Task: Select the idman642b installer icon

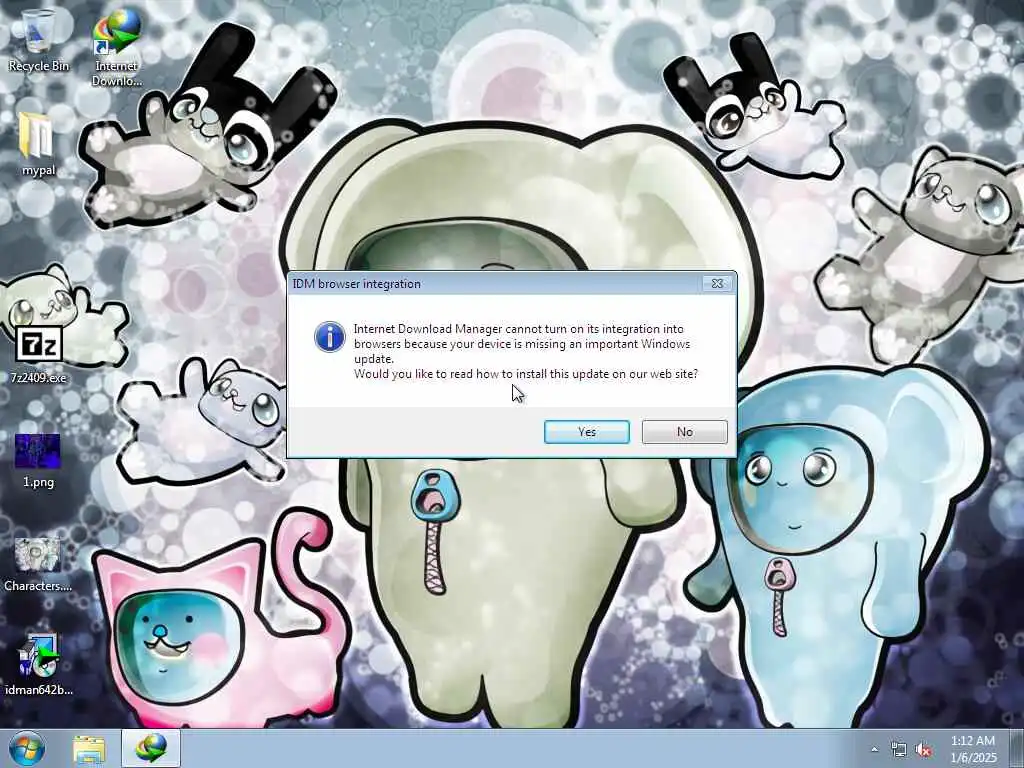Action: 38,665
